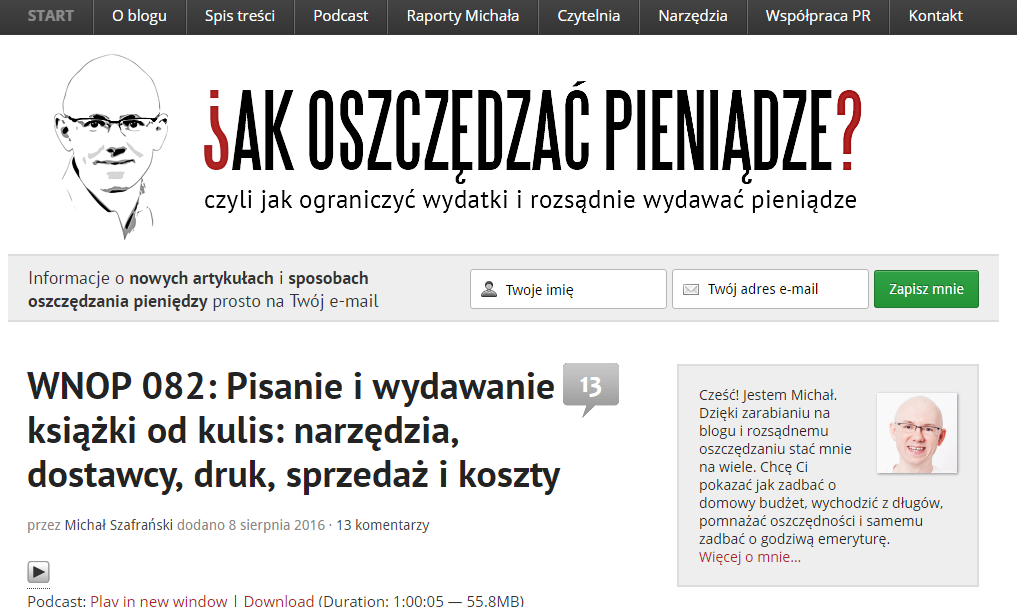1017x607 pixels.
Task: Submit with the Zapisz mnie button
Action: click(926, 289)
